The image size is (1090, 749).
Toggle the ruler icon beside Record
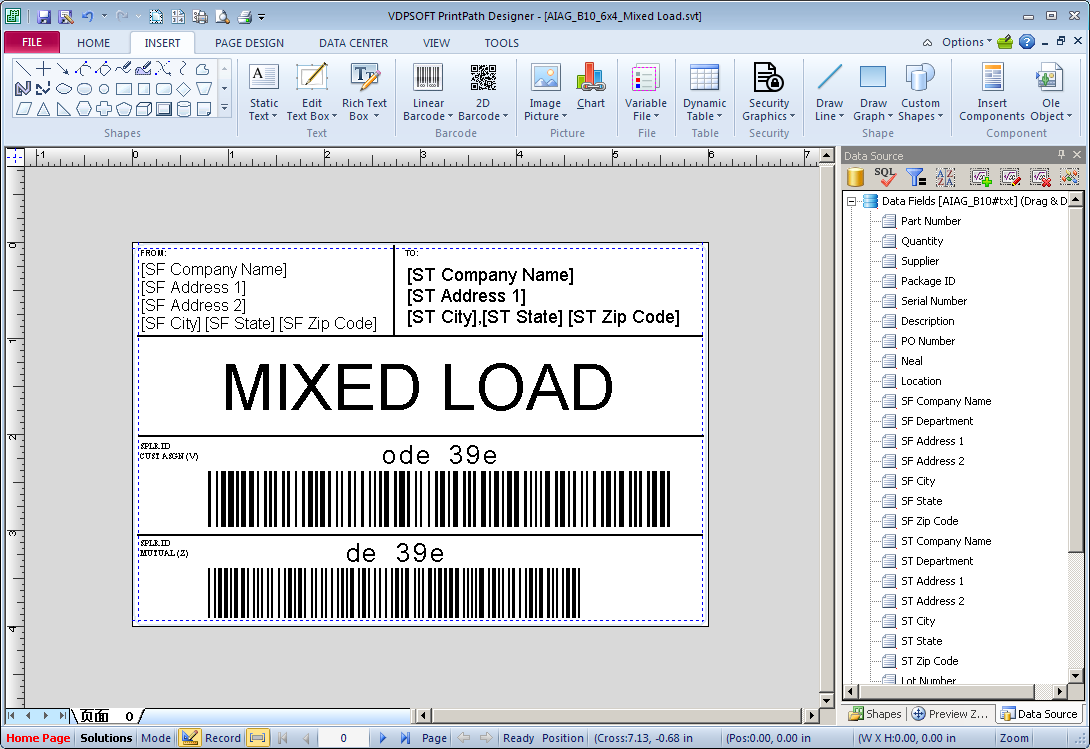(x=257, y=738)
